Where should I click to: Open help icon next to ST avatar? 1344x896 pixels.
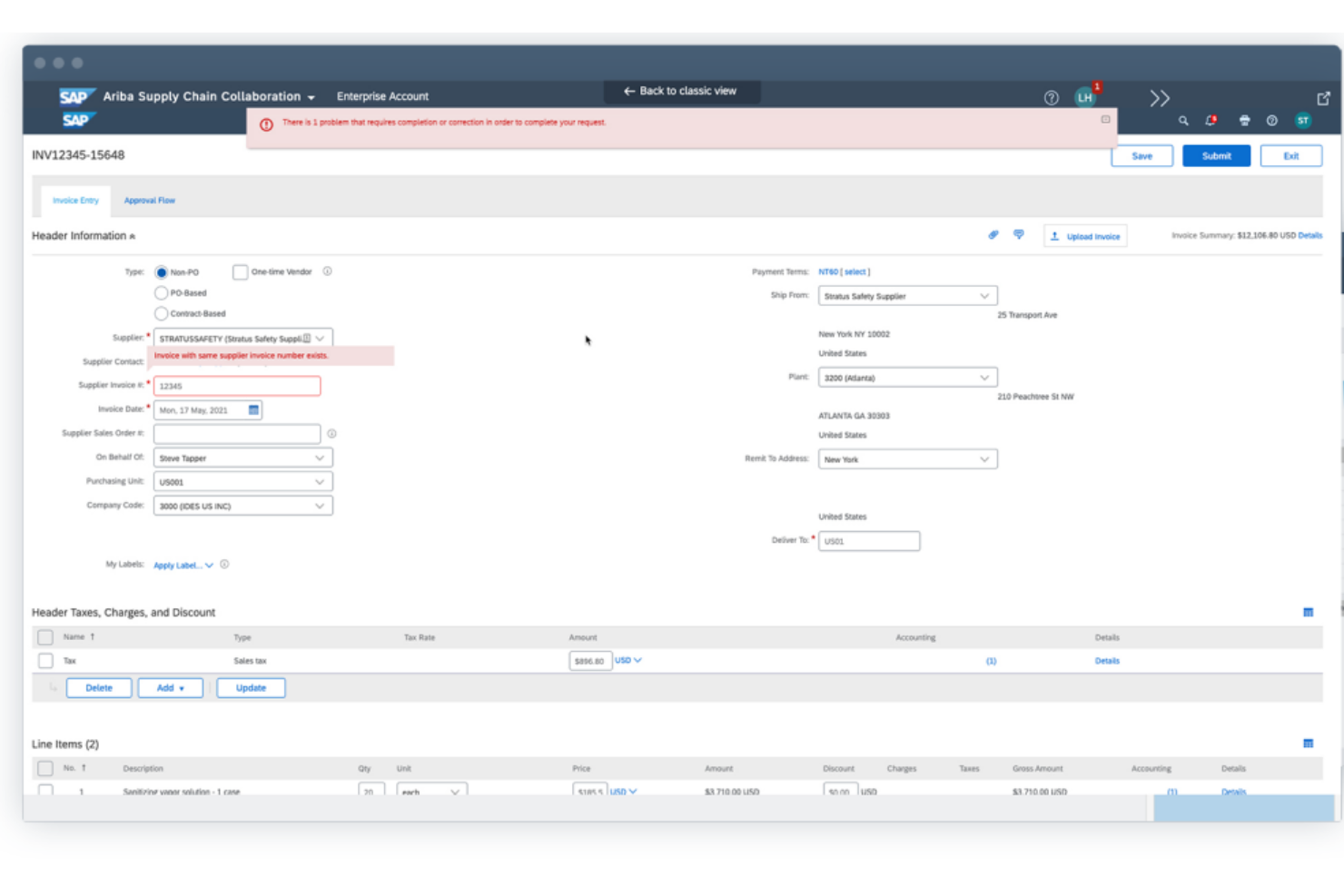click(x=1271, y=120)
